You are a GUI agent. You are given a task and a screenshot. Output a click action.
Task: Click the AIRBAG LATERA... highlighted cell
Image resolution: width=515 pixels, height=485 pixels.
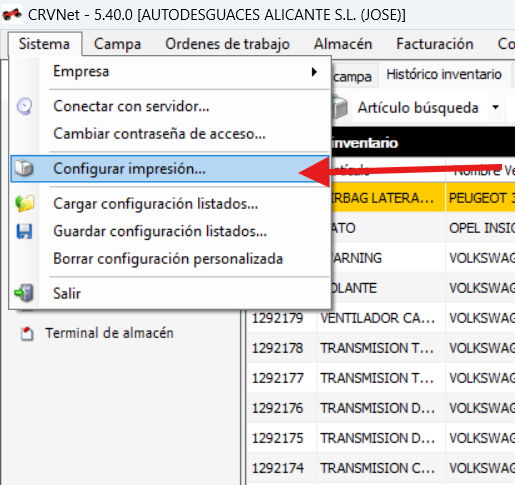pos(388,198)
